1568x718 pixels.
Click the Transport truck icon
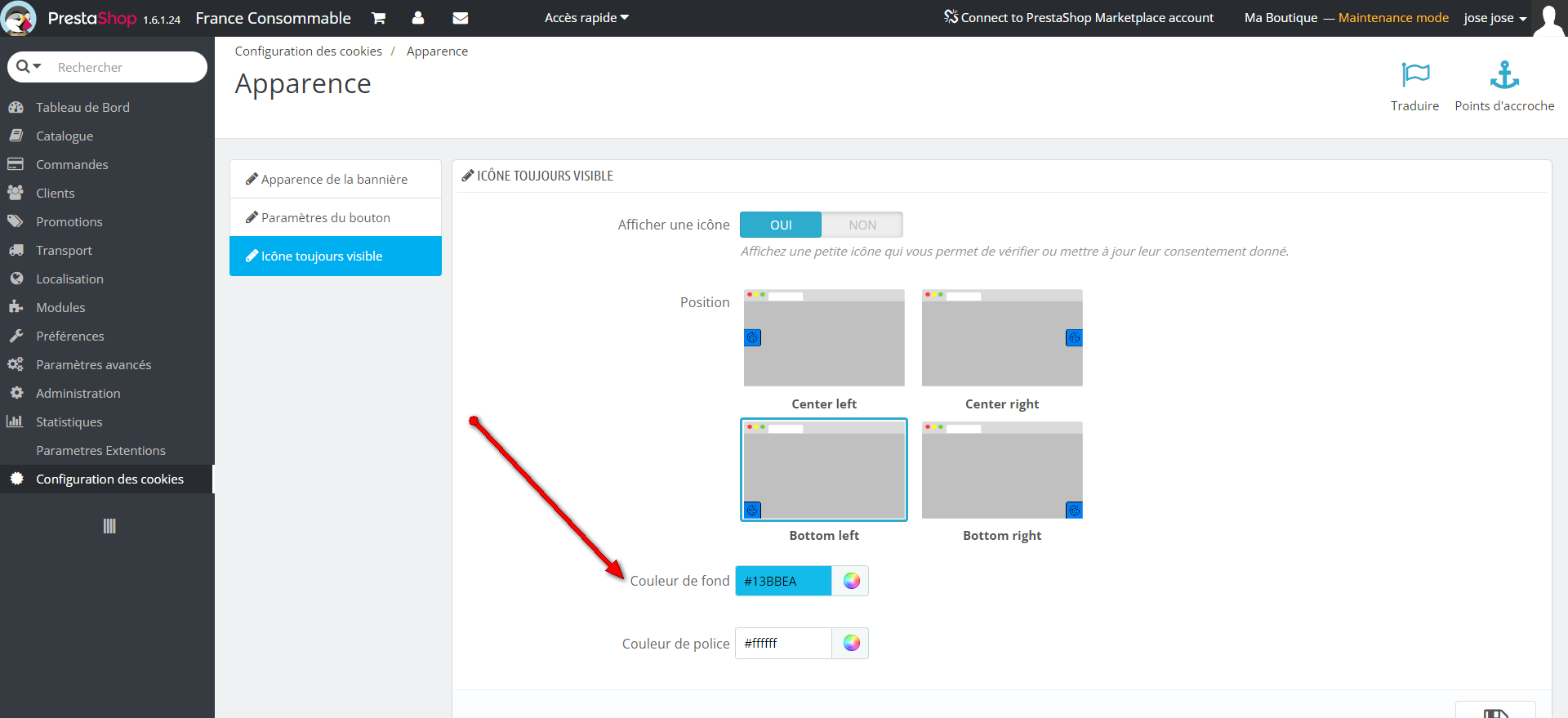coord(16,250)
